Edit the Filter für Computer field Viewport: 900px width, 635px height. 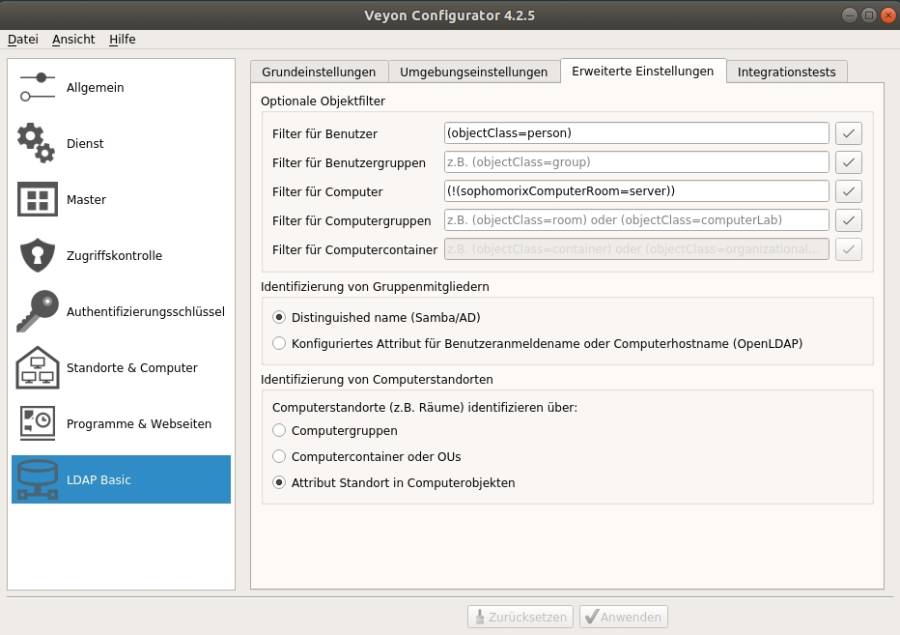(636, 191)
